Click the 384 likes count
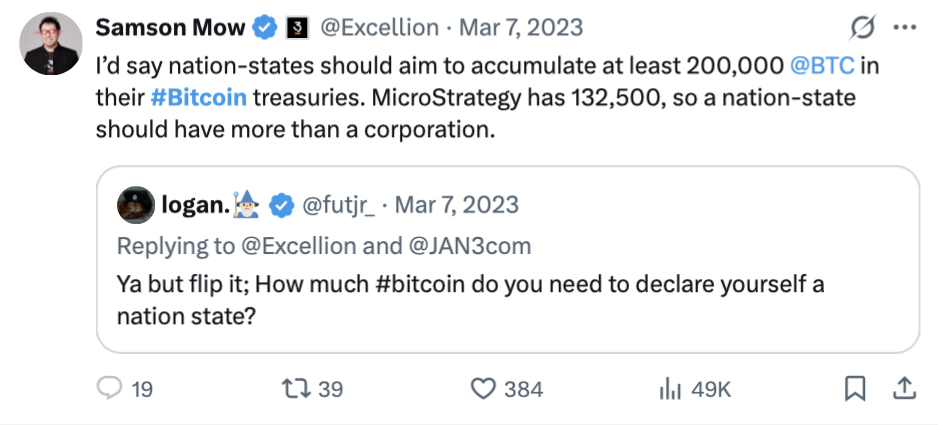 click(523, 389)
